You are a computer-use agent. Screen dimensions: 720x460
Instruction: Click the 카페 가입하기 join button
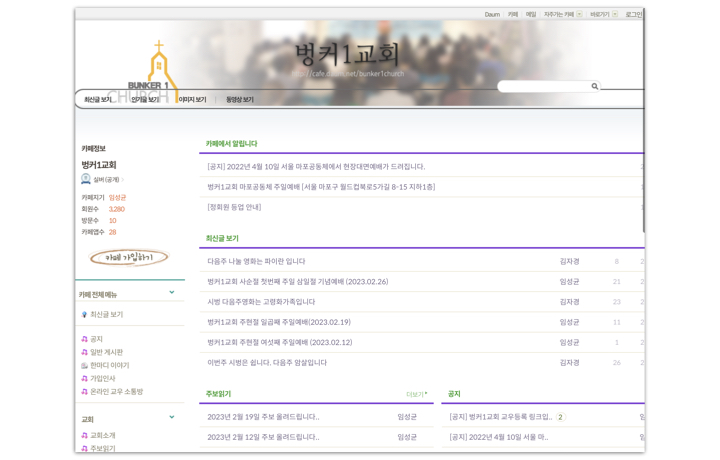click(129, 258)
